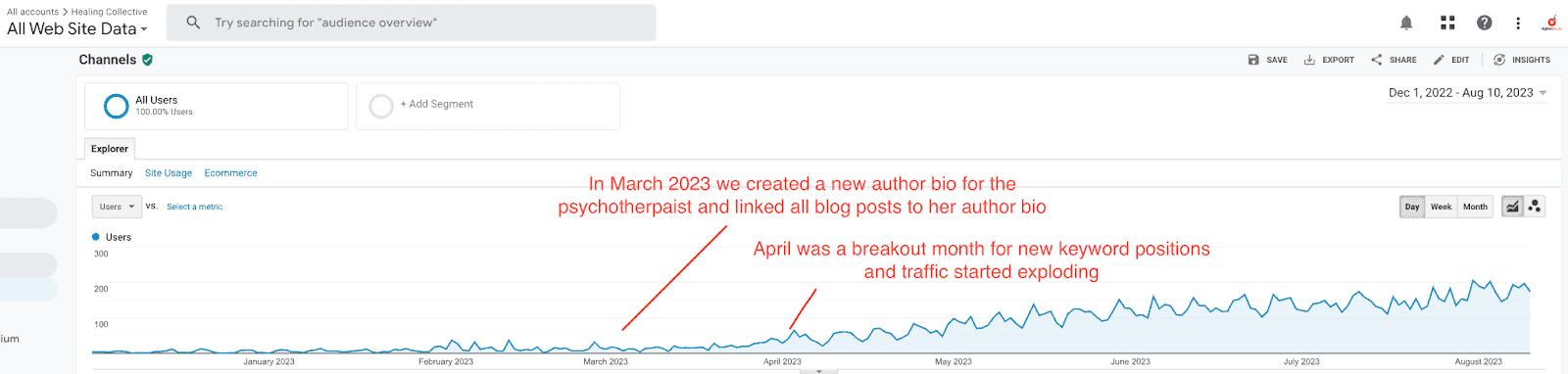Click the Channels verified shield icon
Viewport: 1568px width, 374px height.
(x=147, y=60)
